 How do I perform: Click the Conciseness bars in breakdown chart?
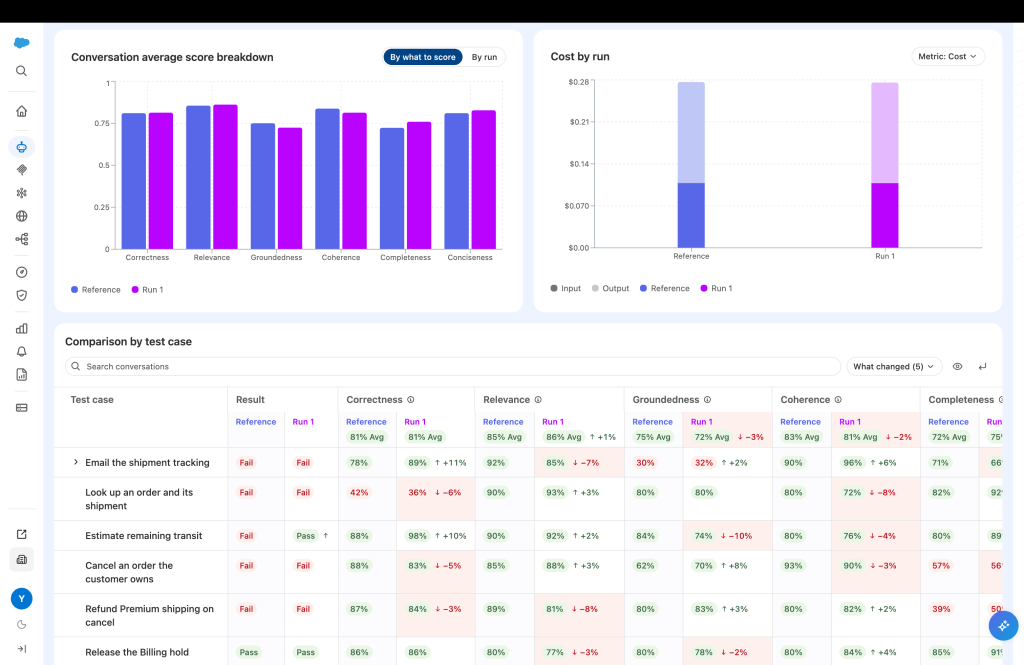[470, 180]
